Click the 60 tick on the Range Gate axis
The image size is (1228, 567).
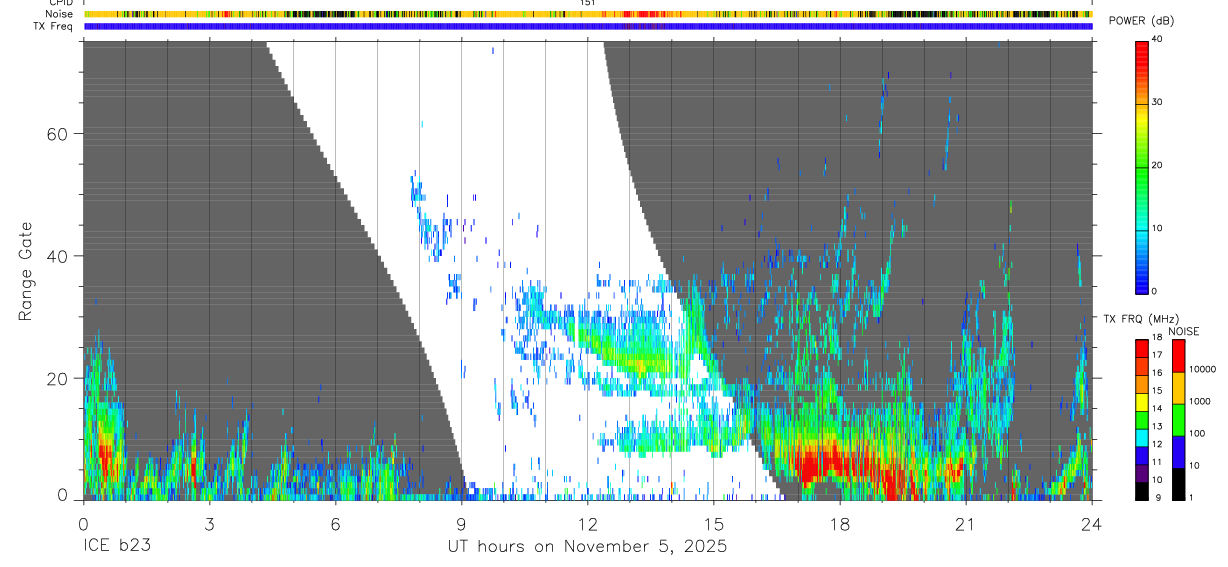[x=59, y=134]
